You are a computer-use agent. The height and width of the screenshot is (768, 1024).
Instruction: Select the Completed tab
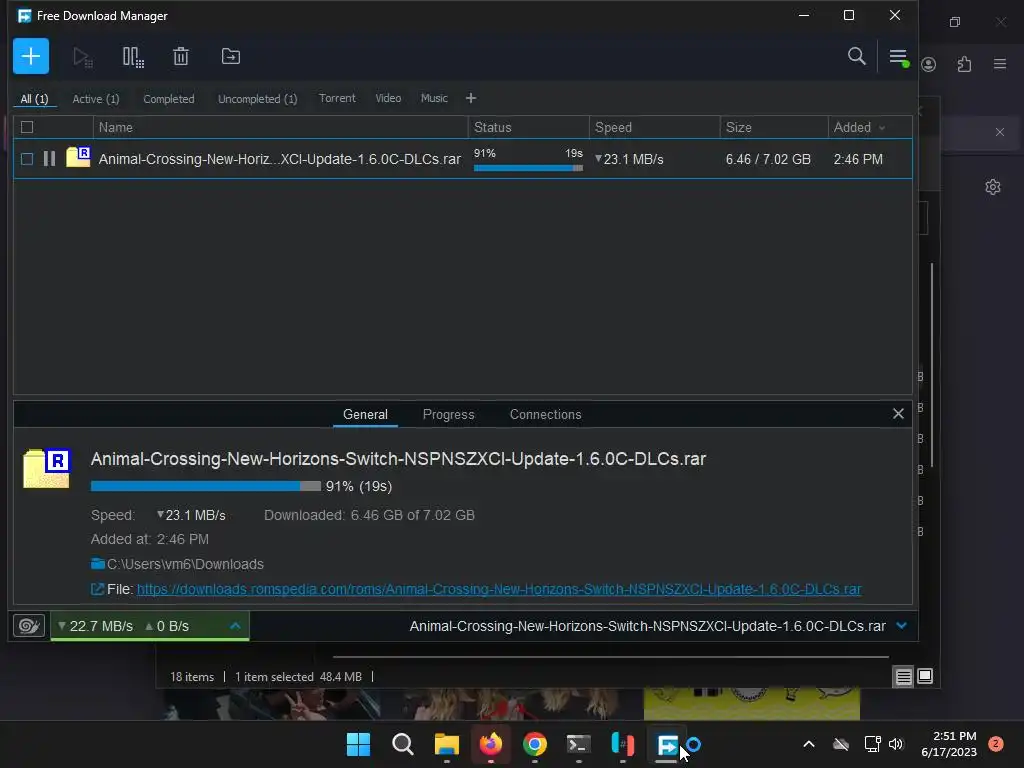tap(168, 99)
